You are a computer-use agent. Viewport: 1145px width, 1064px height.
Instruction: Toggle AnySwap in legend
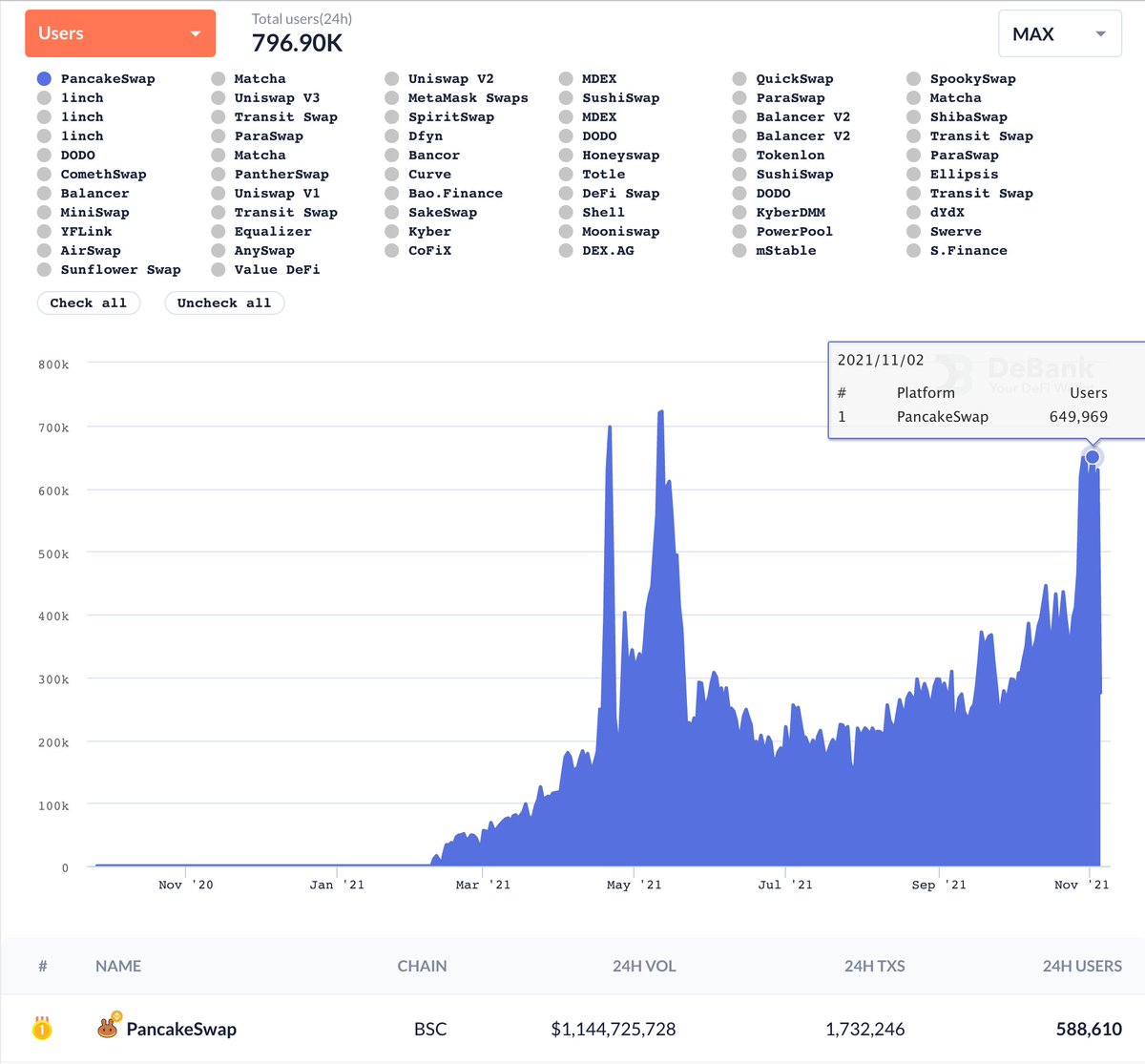coord(252,251)
